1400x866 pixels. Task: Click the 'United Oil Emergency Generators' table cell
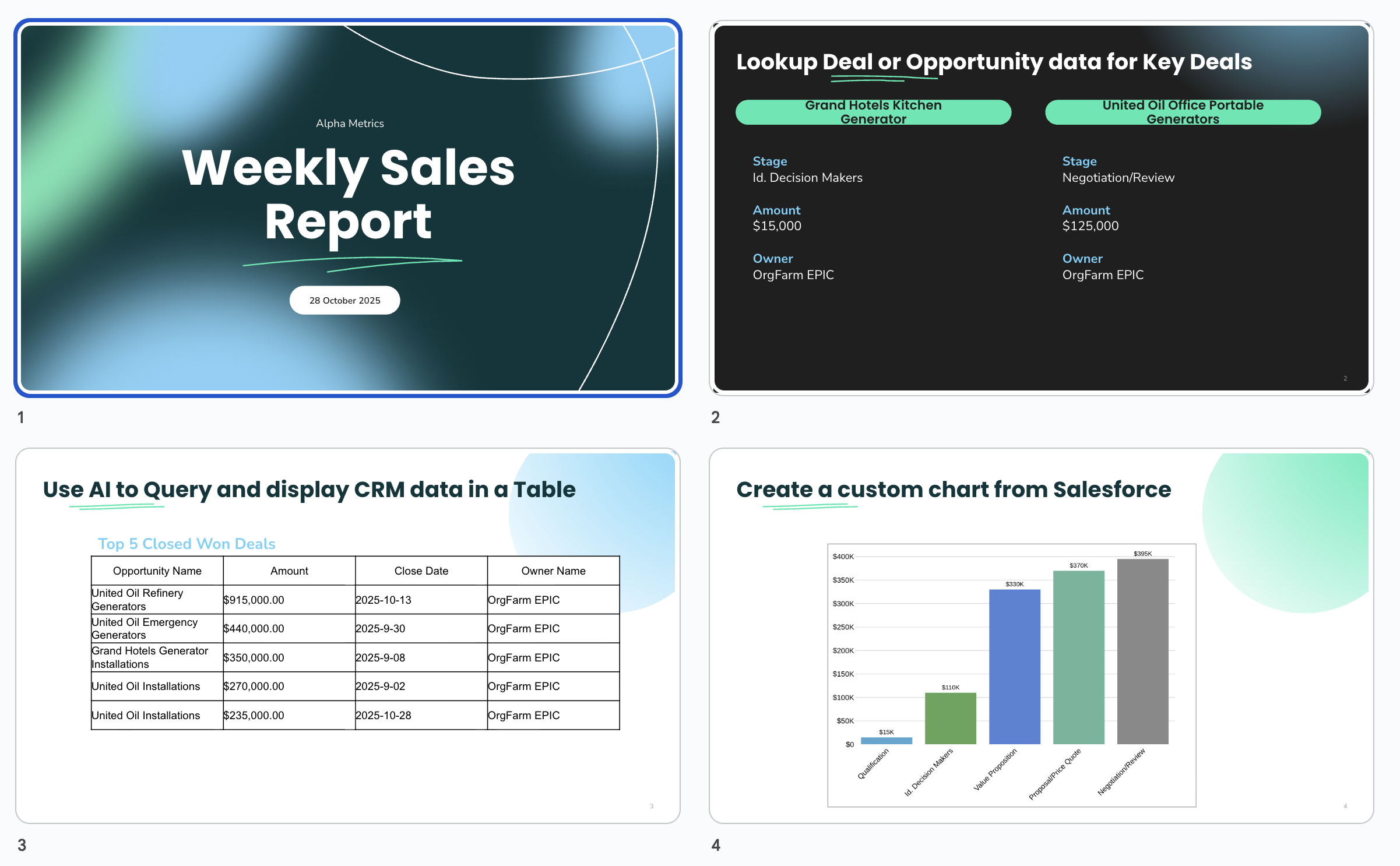(x=157, y=629)
